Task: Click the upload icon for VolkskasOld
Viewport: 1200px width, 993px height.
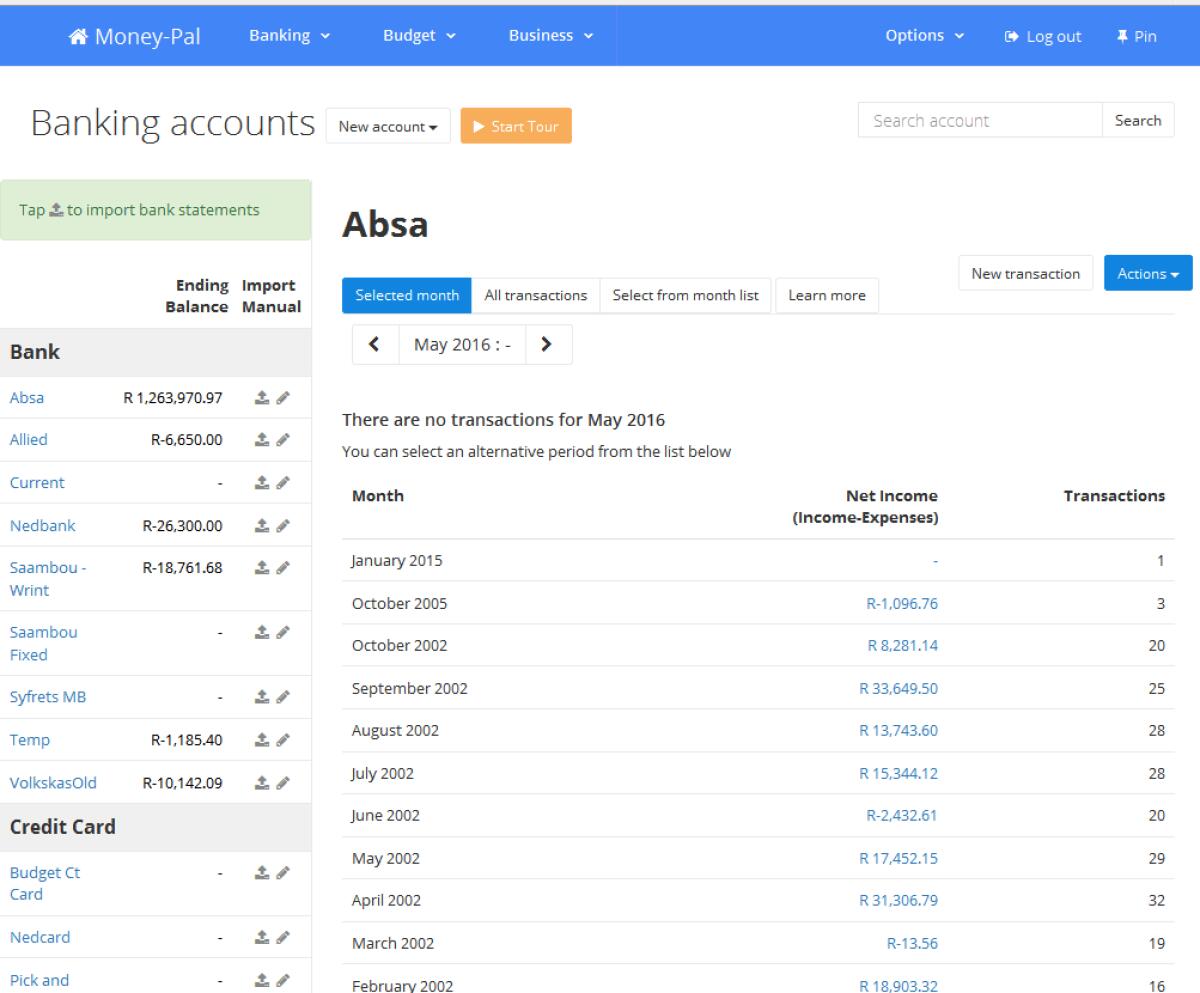Action: (x=261, y=783)
